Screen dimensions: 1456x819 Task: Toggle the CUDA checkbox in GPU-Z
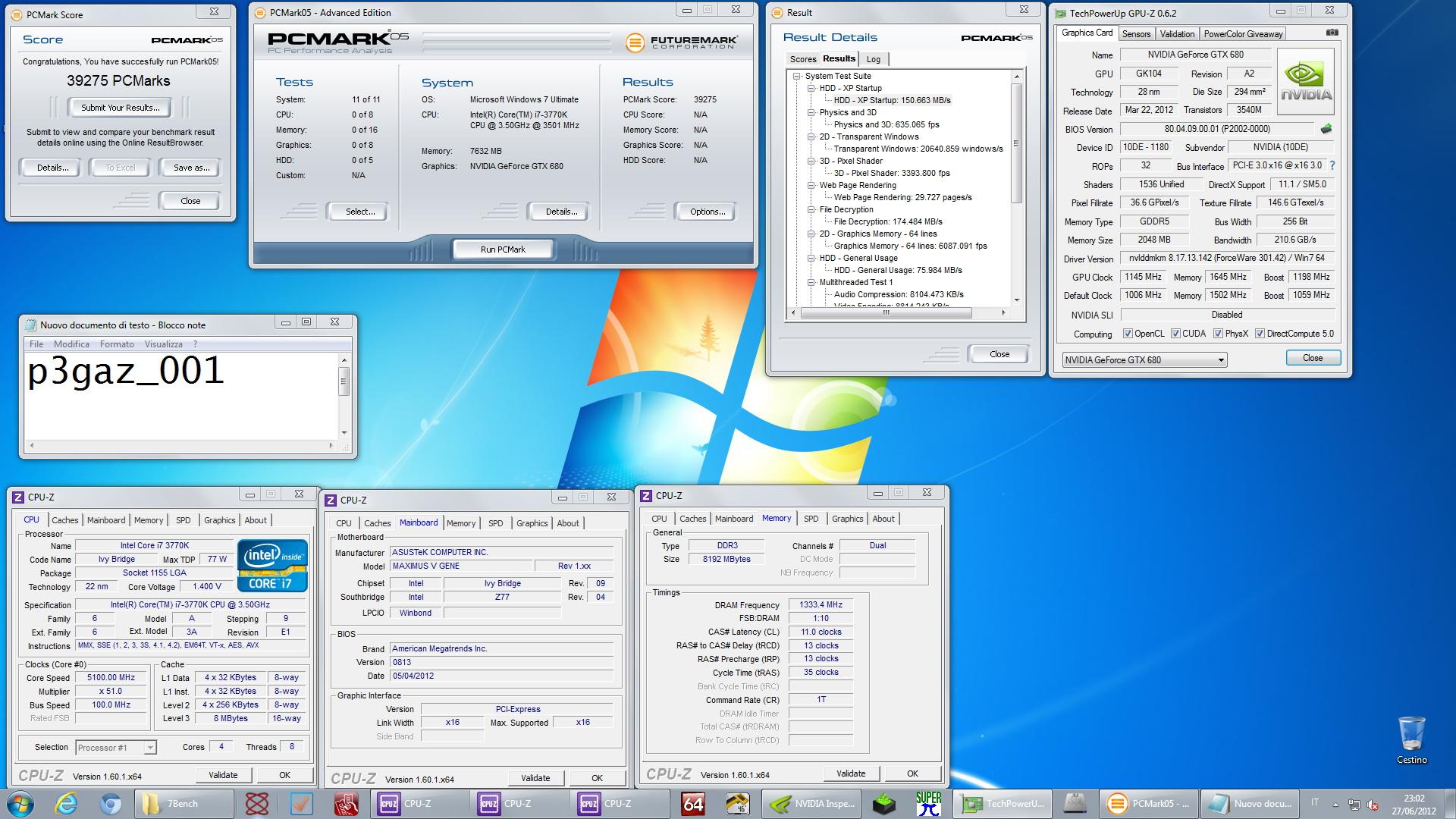(1175, 334)
